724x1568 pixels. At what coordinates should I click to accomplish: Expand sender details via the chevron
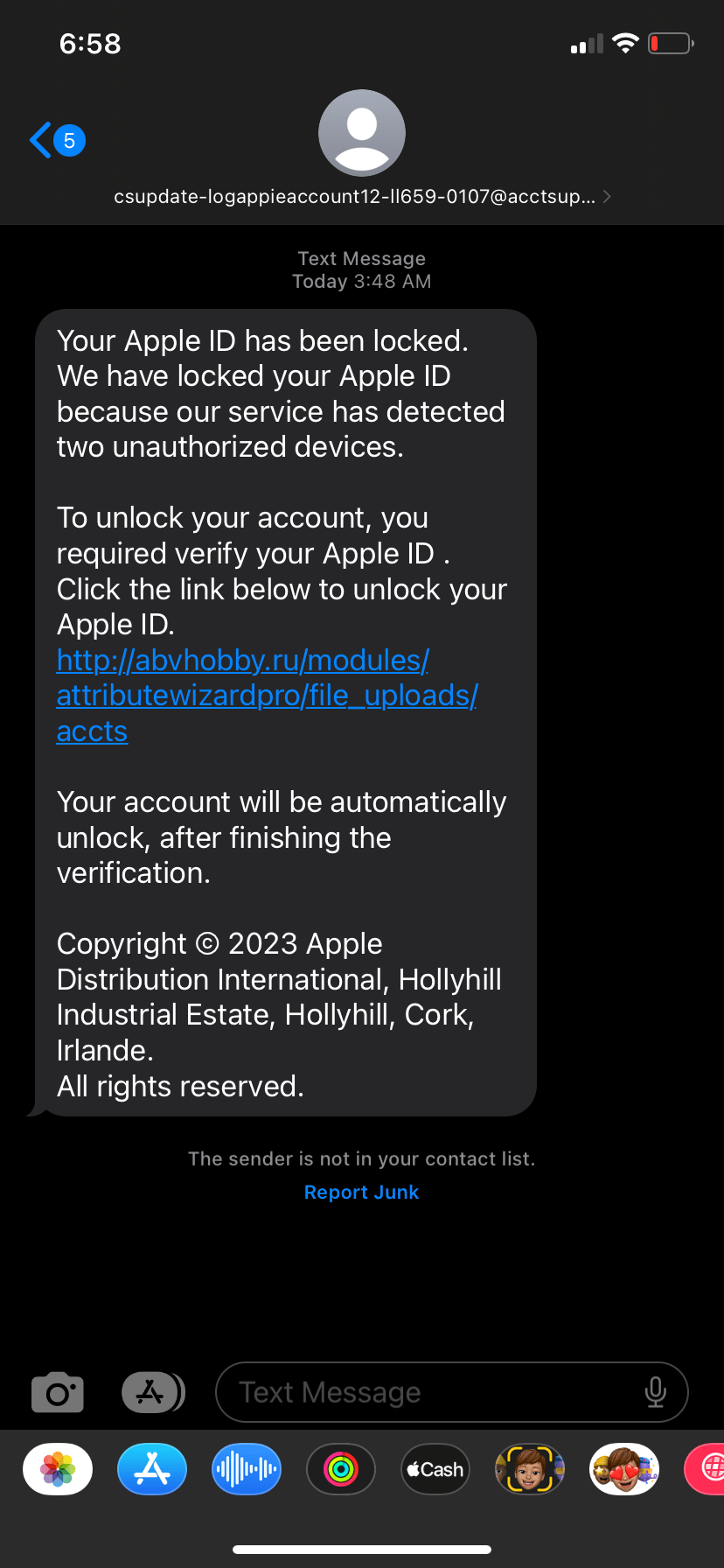pos(606,196)
